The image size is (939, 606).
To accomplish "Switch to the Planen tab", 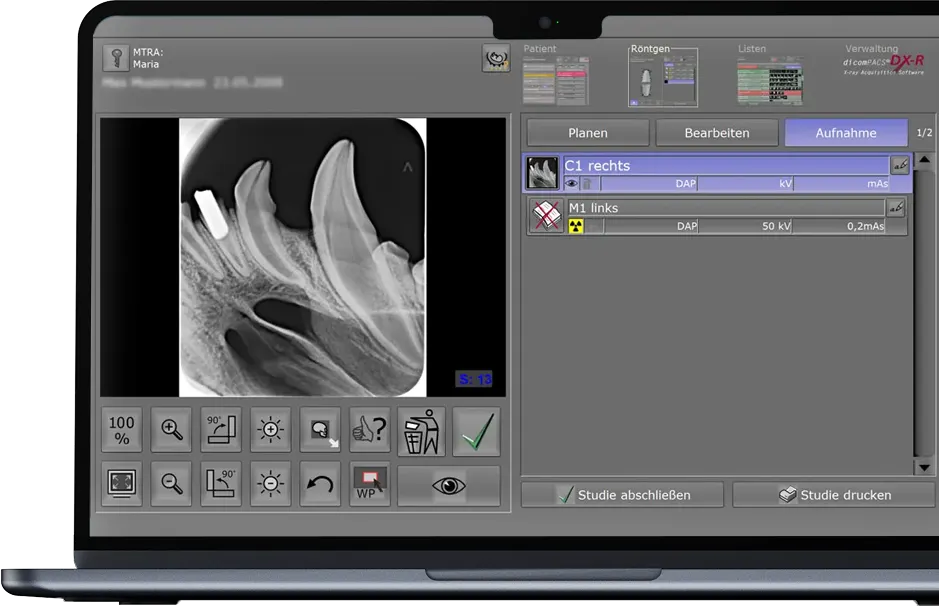I will (587, 133).
